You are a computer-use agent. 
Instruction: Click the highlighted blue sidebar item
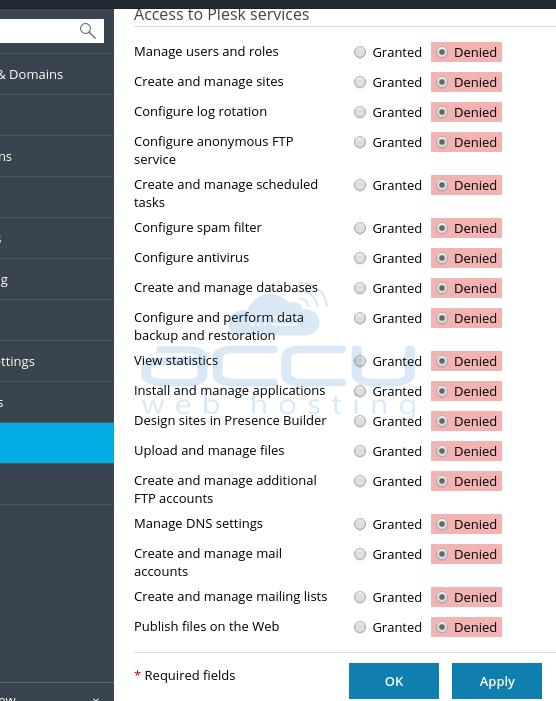(x=57, y=443)
